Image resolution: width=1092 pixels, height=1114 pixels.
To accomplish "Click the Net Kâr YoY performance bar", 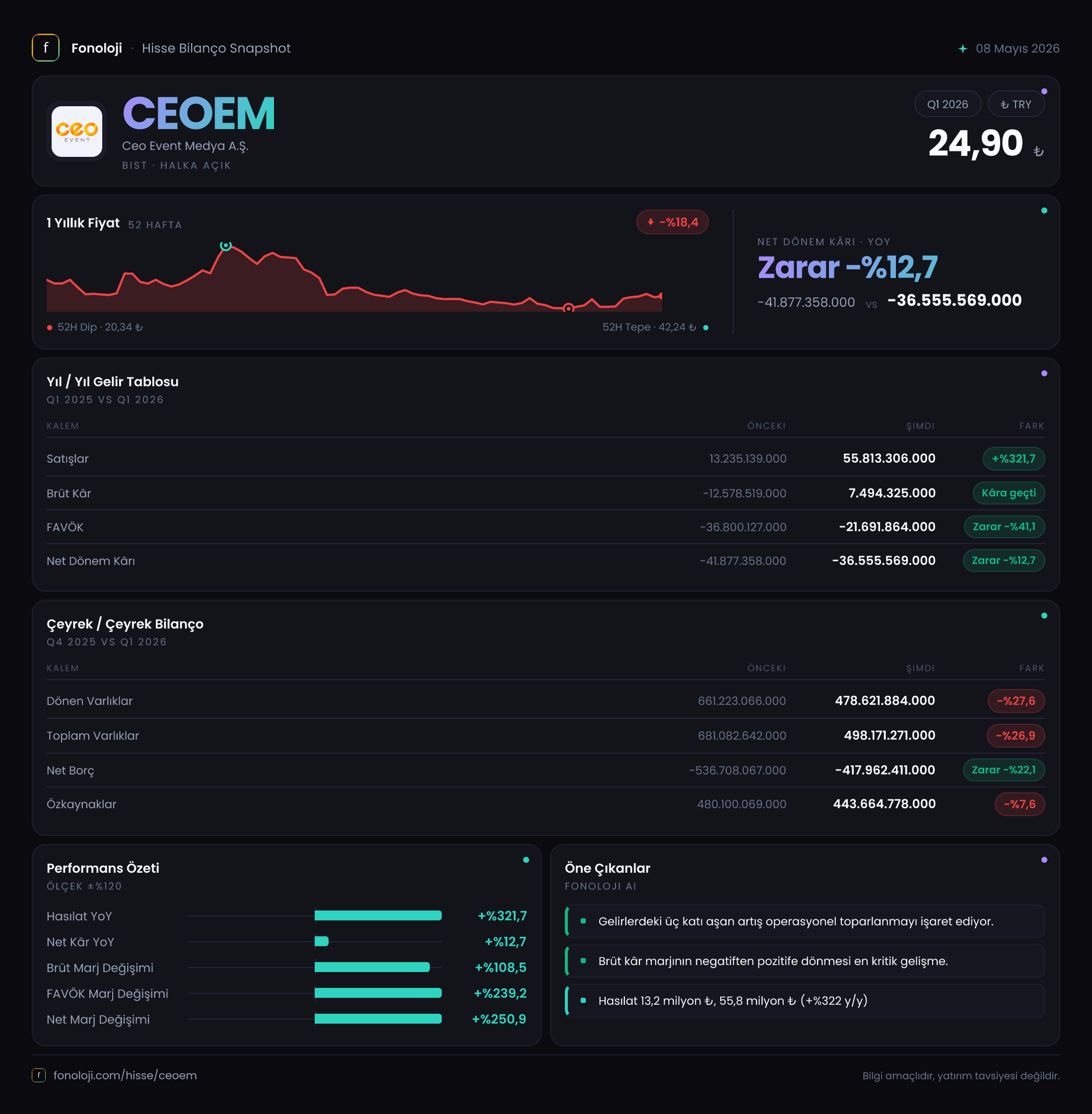I will click(x=322, y=941).
